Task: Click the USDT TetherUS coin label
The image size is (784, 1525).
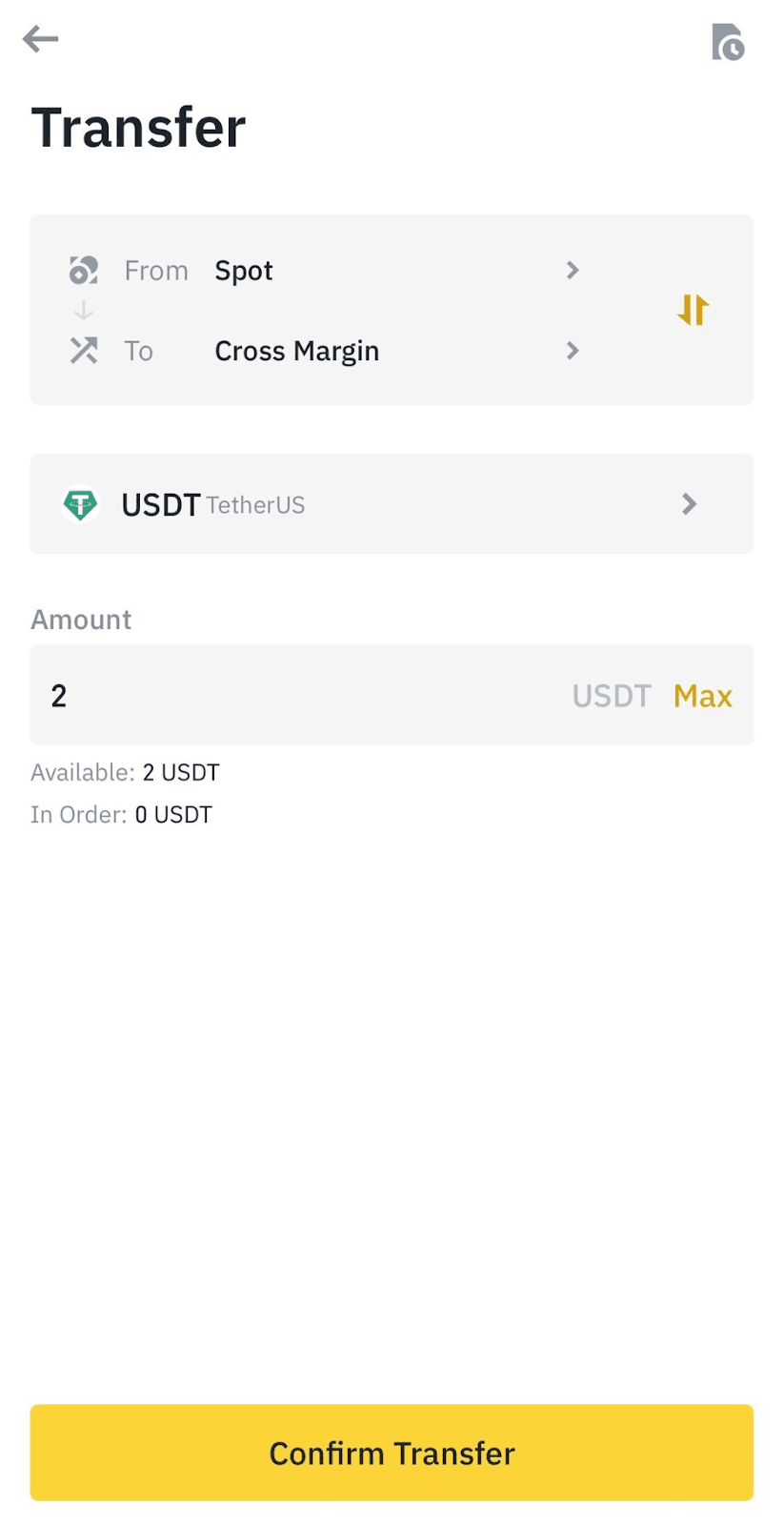Action: tap(212, 504)
